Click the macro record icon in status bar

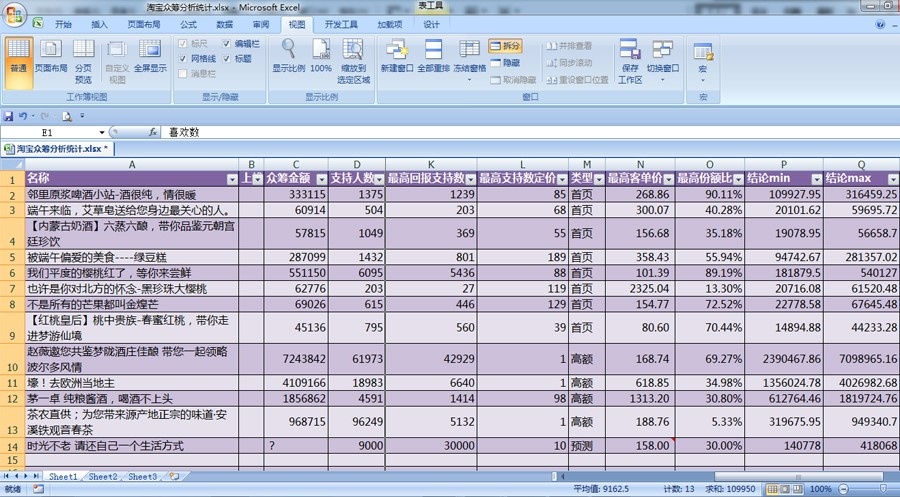(x=38, y=490)
